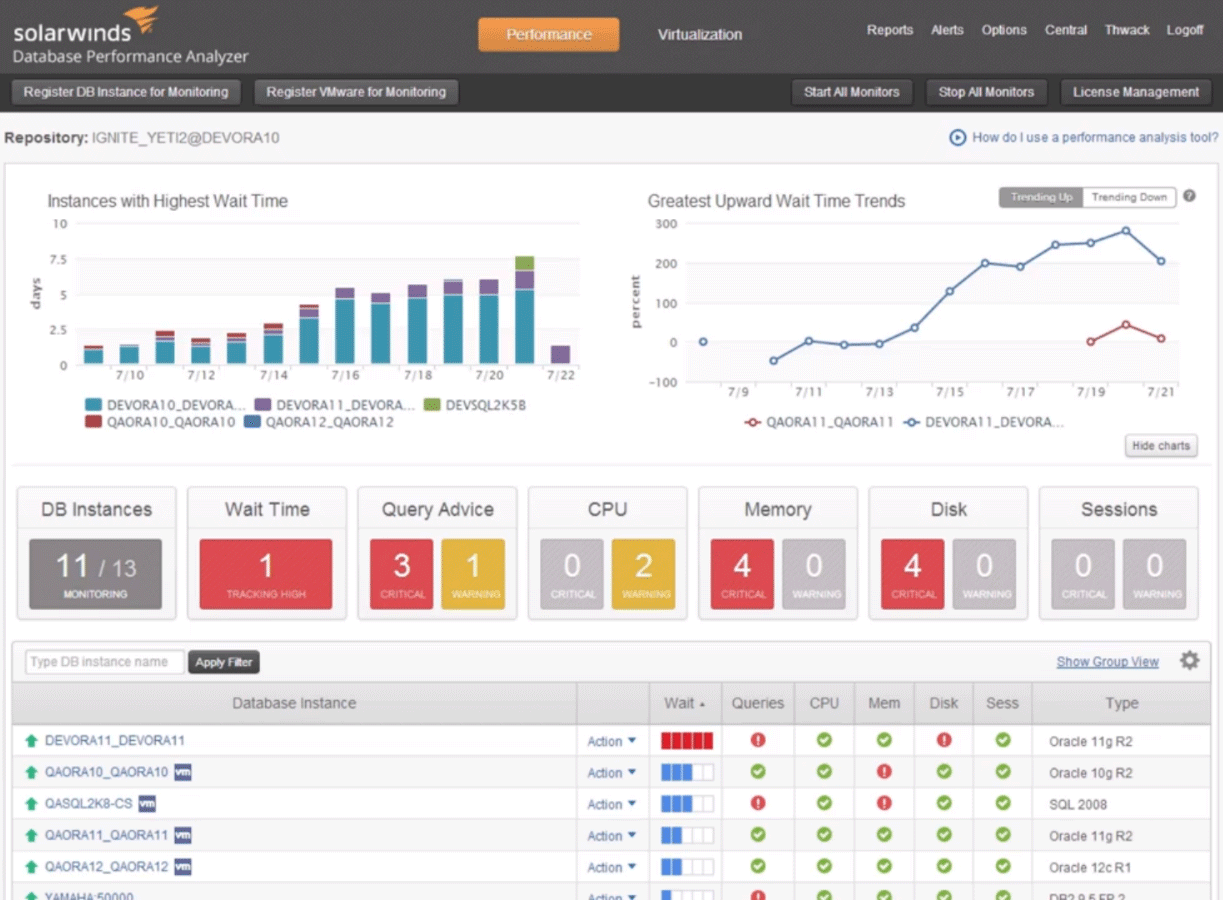Click the Stop All Monitors button
The height and width of the screenshot is (900, 1223).
coord(986,92)
